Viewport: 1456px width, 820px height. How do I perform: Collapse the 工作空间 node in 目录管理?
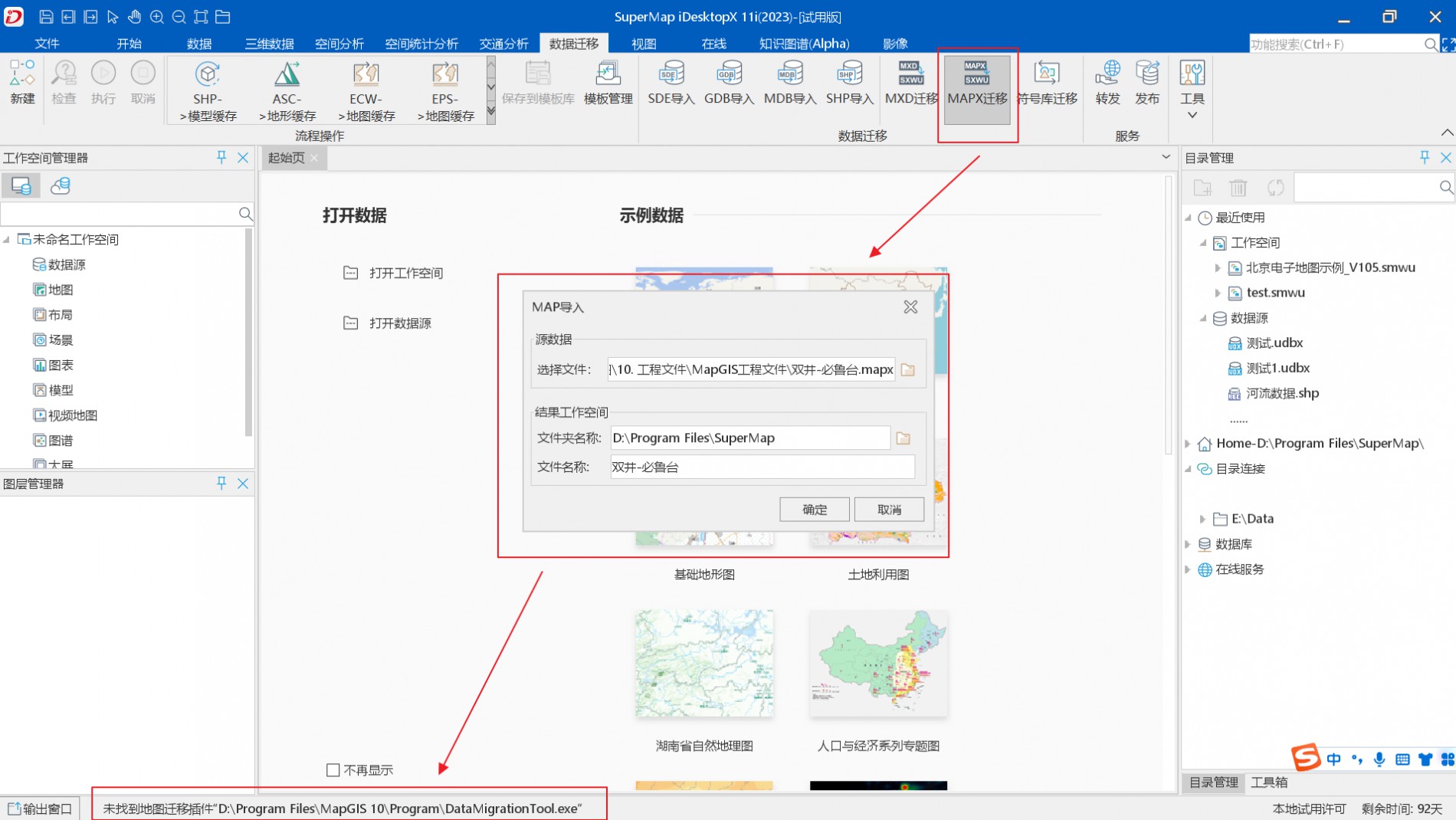coord(1203,243)
